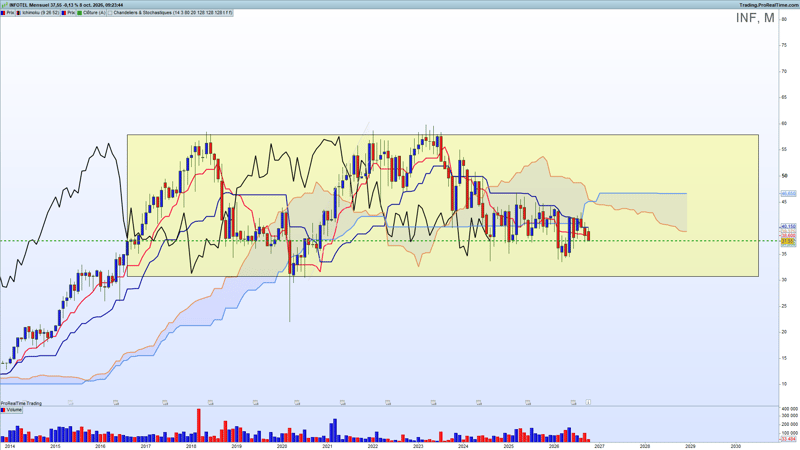Click the 60 price axis label
Screen dimensions: 800x450
[x=784, y=123]
